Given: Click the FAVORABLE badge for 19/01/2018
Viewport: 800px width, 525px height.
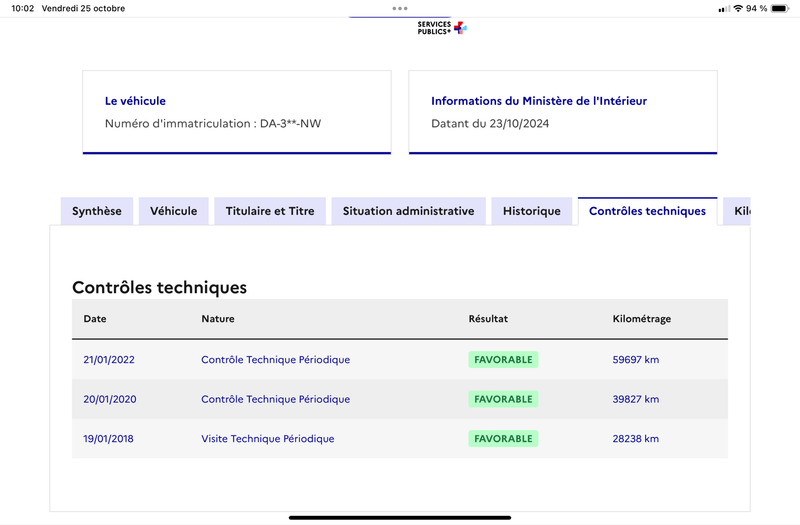Looking at the screenshot, I should click(503, 439).
